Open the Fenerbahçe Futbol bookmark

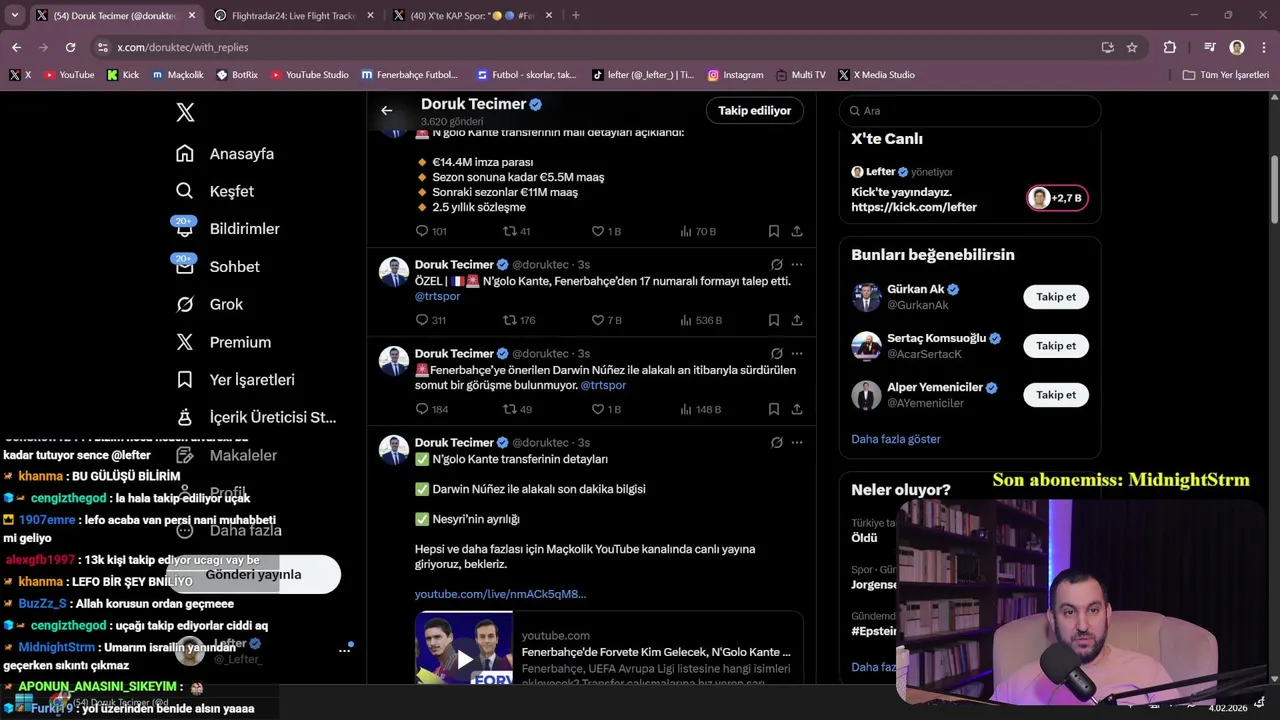coord(410,75)
